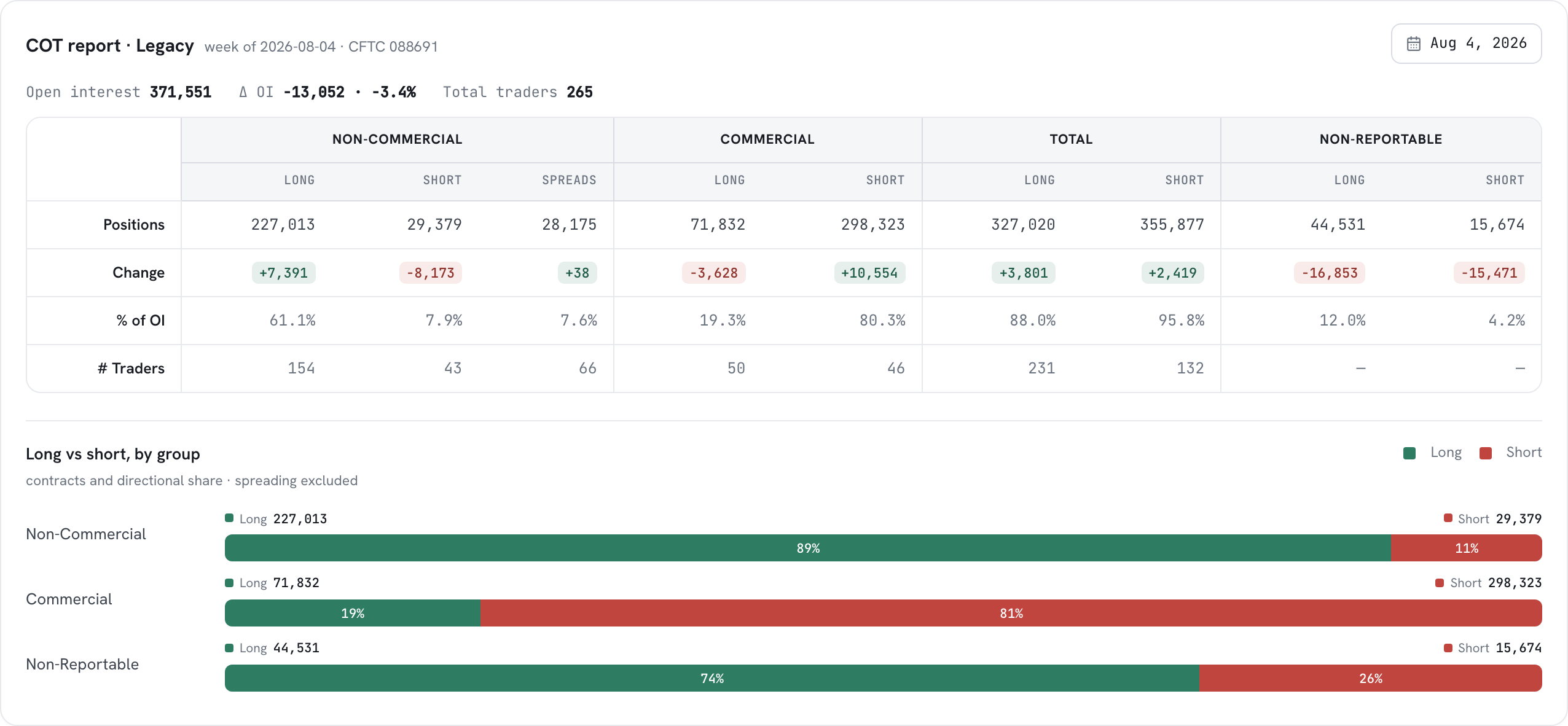This screenshot has width=1568, height=726.
Task: Select the Non-Commercial 11% short bar segment
Action: 1467,548
